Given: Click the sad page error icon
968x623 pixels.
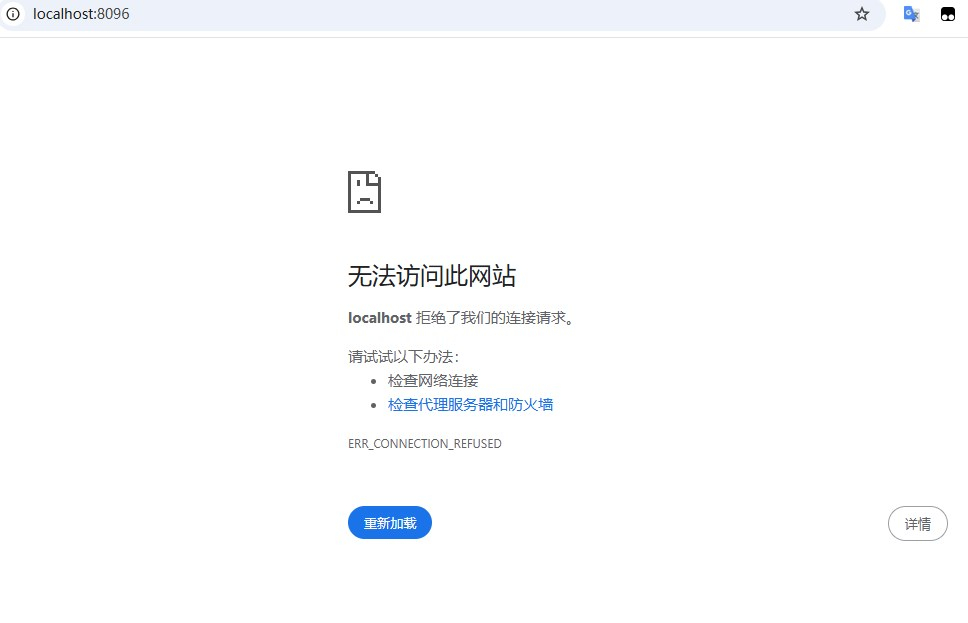Looking at the screenshot, I should click(364, 192).
